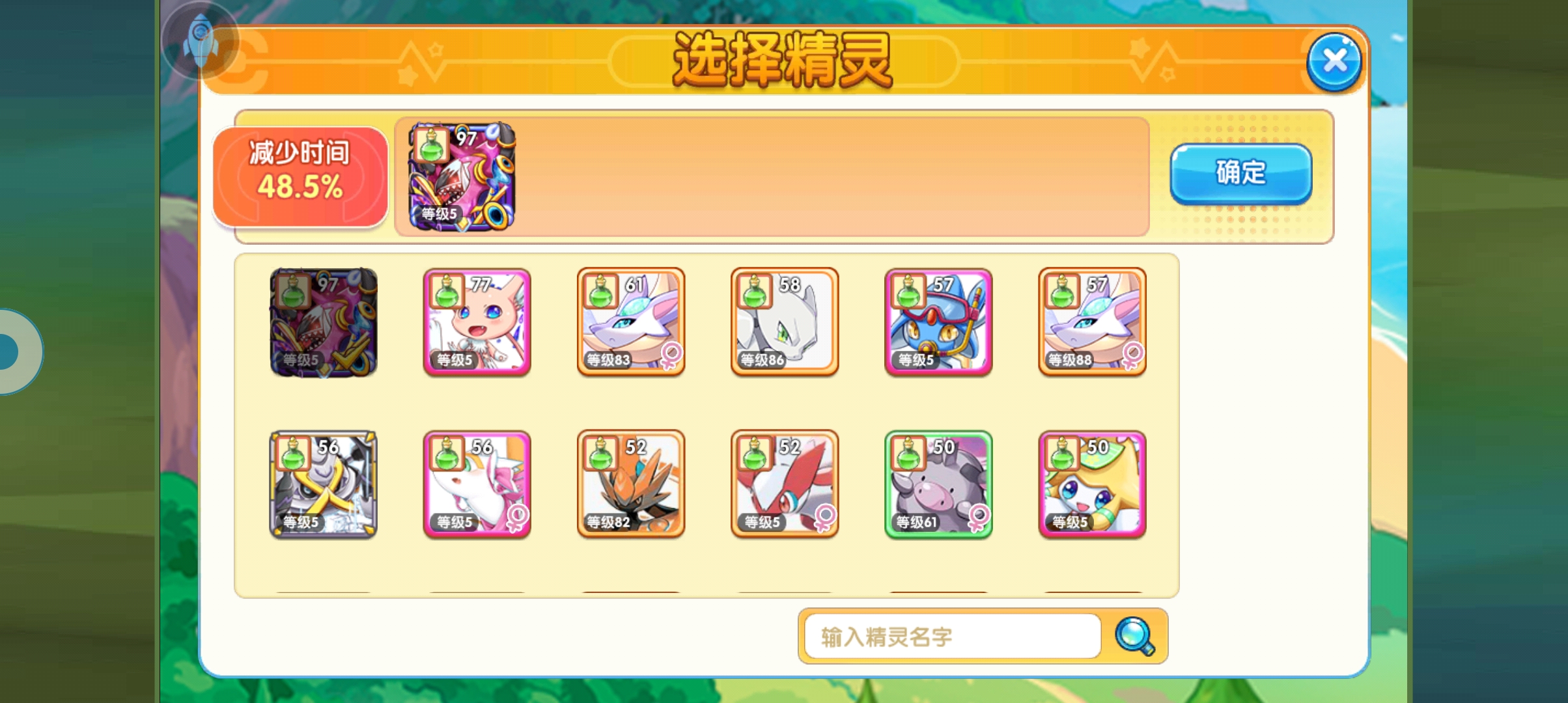Select the blue goggles spirit rated 57
This screenshot has height=703, width=1568.
(x=938, y=322)
